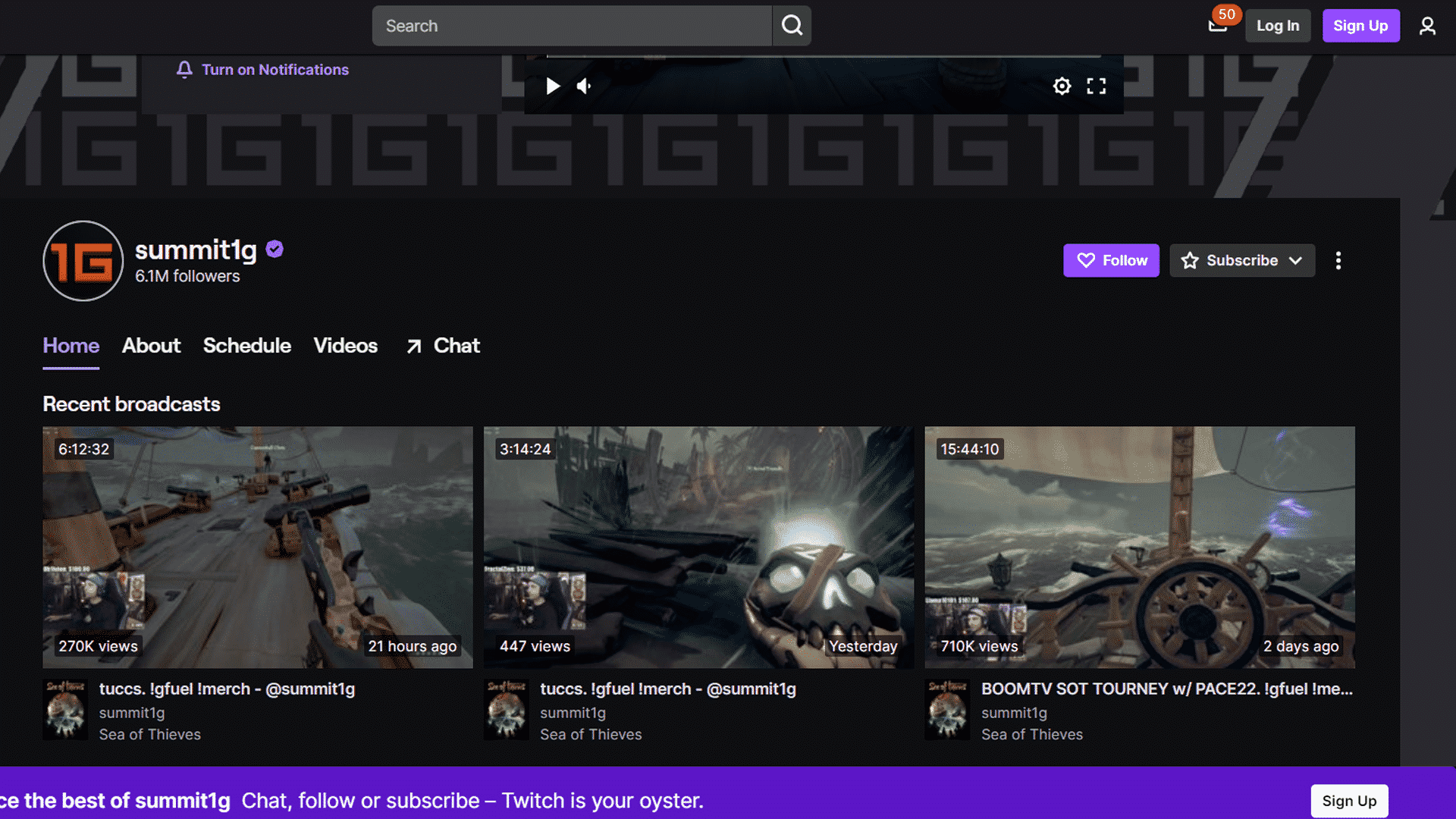Click the Turn on Notifications bell icon
Screen dimensions: 1456x819
click(x=184, y=70)
